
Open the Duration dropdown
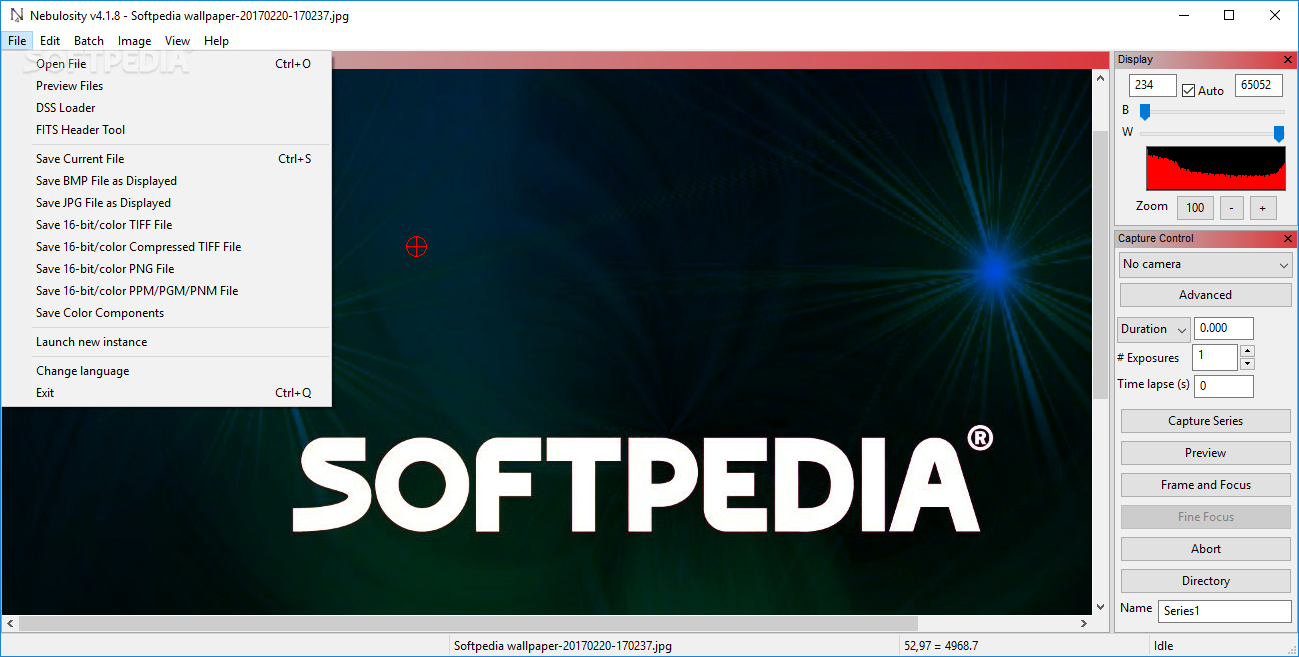click(x=1153, y=329)
